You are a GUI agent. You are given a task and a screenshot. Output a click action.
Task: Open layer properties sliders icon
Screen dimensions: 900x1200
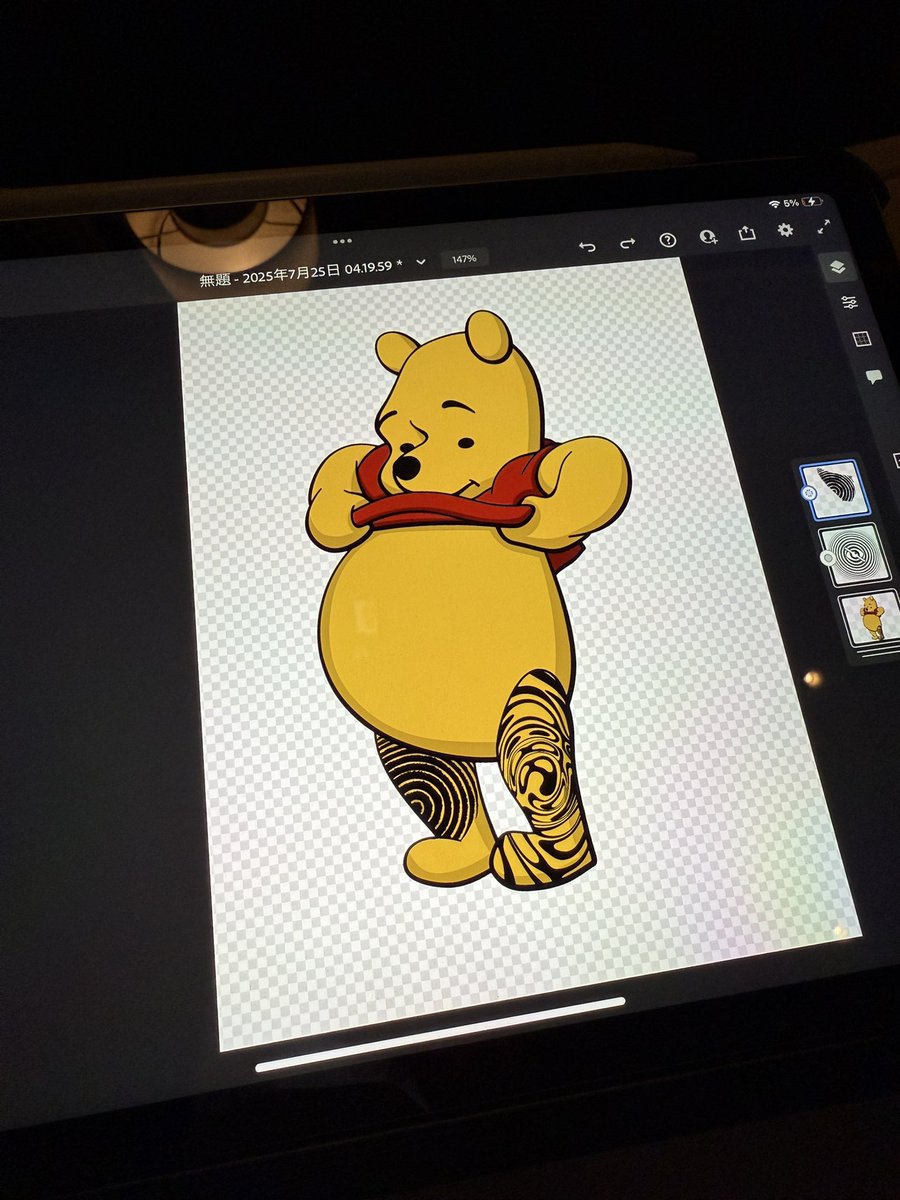849,302
